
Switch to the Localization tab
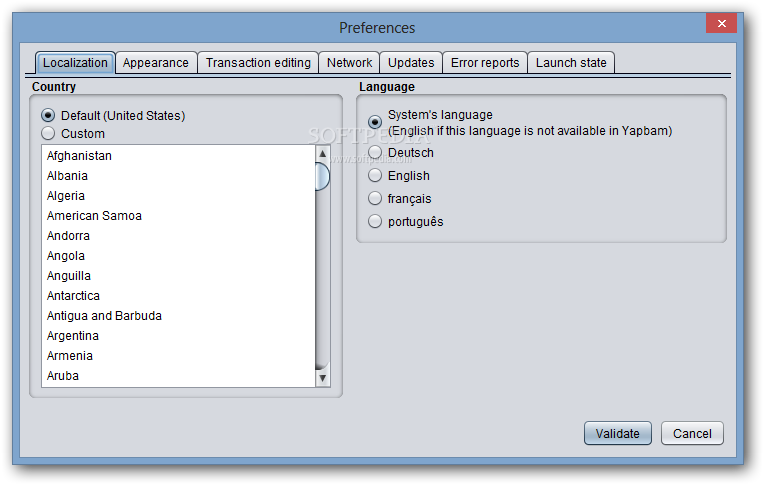point(75,63)
